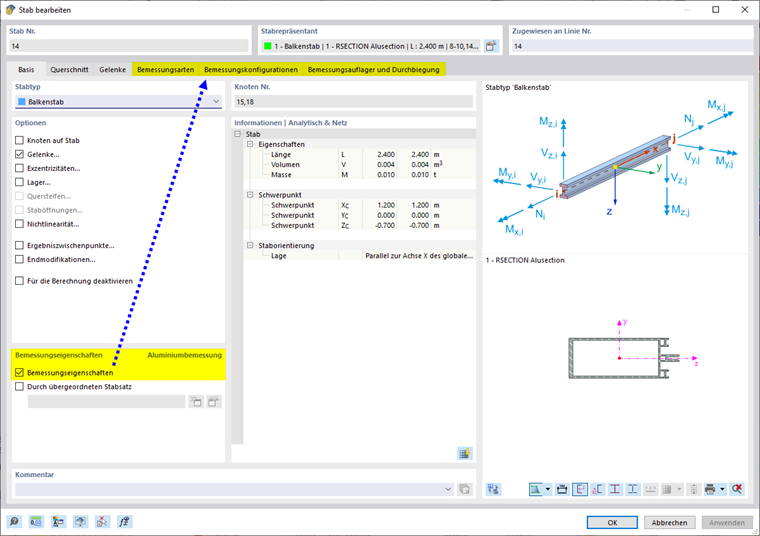Click the lock selection icon with red X
Screen dimensions: 760x536
click(102, 521)
